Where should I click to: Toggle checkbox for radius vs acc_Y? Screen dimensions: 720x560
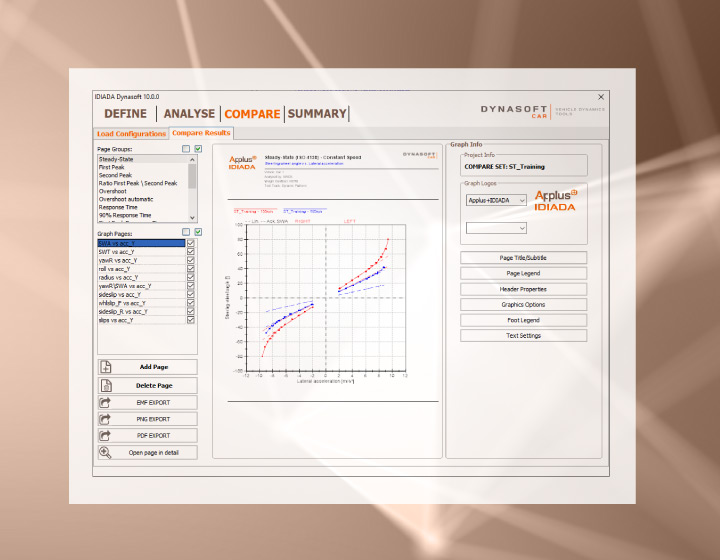191,277
